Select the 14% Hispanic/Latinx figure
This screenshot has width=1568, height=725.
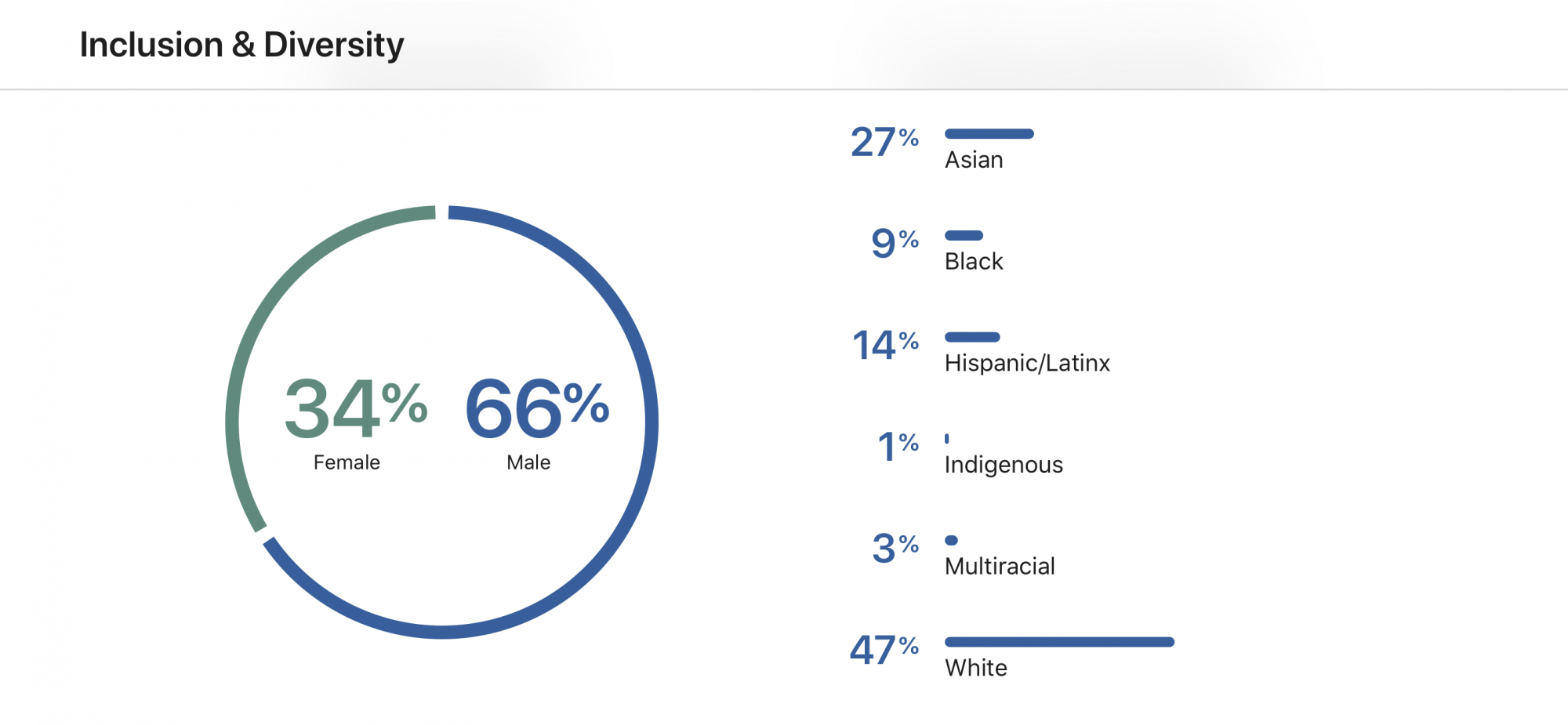885,345
